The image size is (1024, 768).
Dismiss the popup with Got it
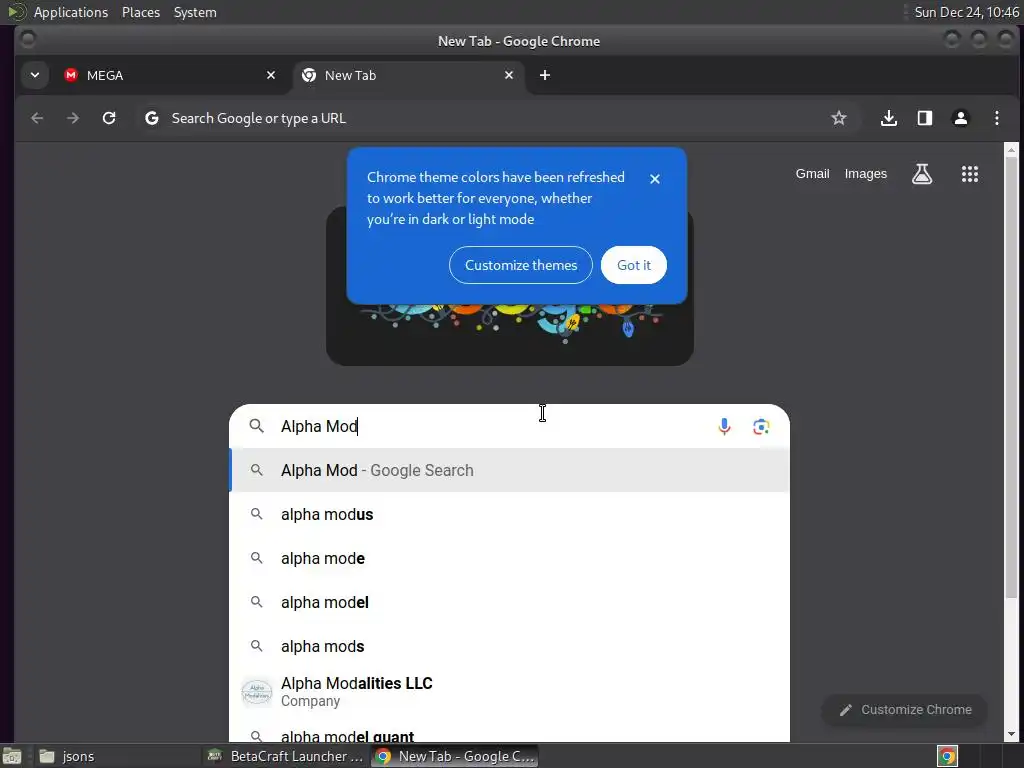click(x=633, y=265)
